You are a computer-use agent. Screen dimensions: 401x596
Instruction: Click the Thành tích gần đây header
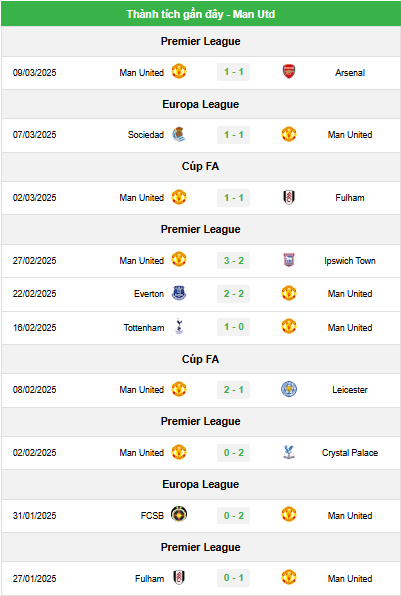[x=201, y=14]
